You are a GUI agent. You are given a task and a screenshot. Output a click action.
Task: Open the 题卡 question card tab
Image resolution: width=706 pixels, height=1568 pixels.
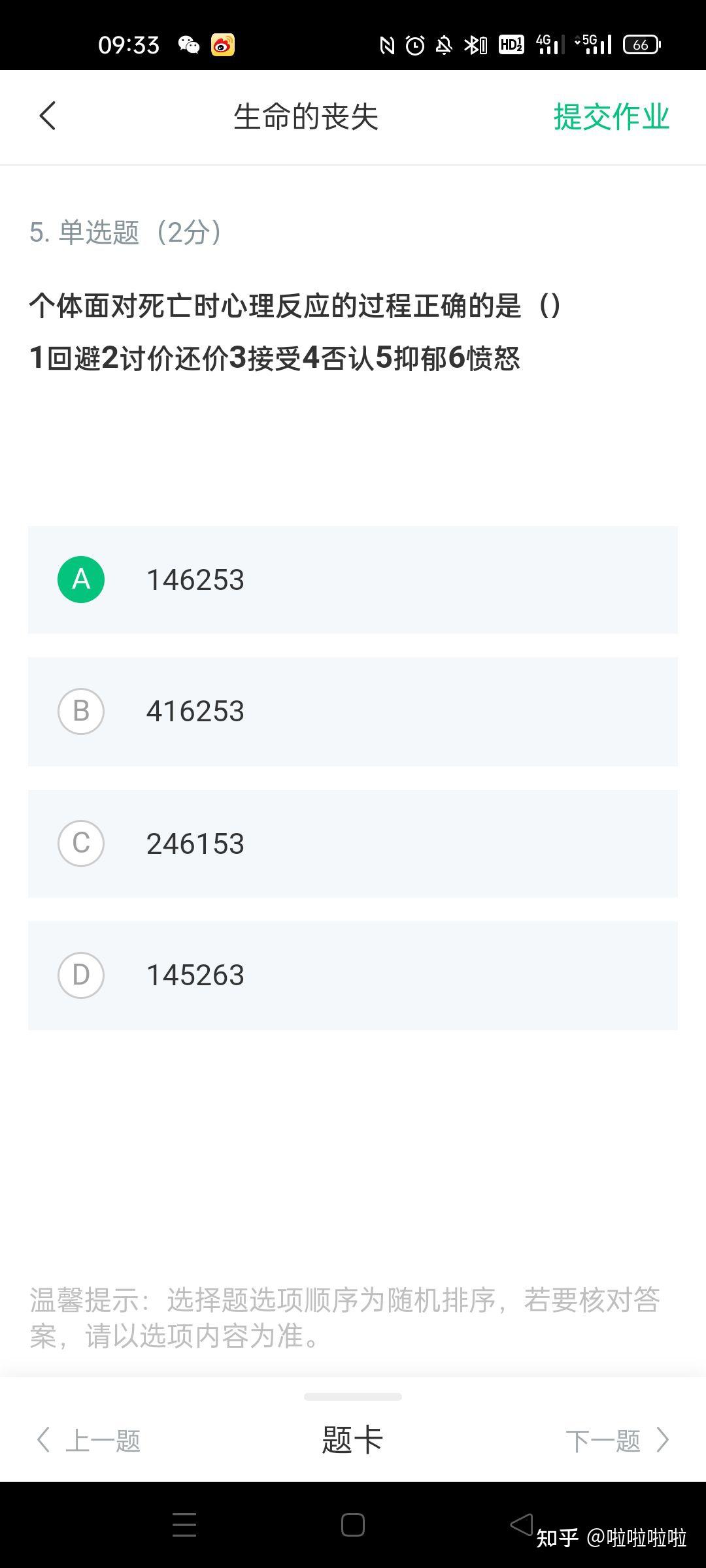click(x=352, y=1440)
